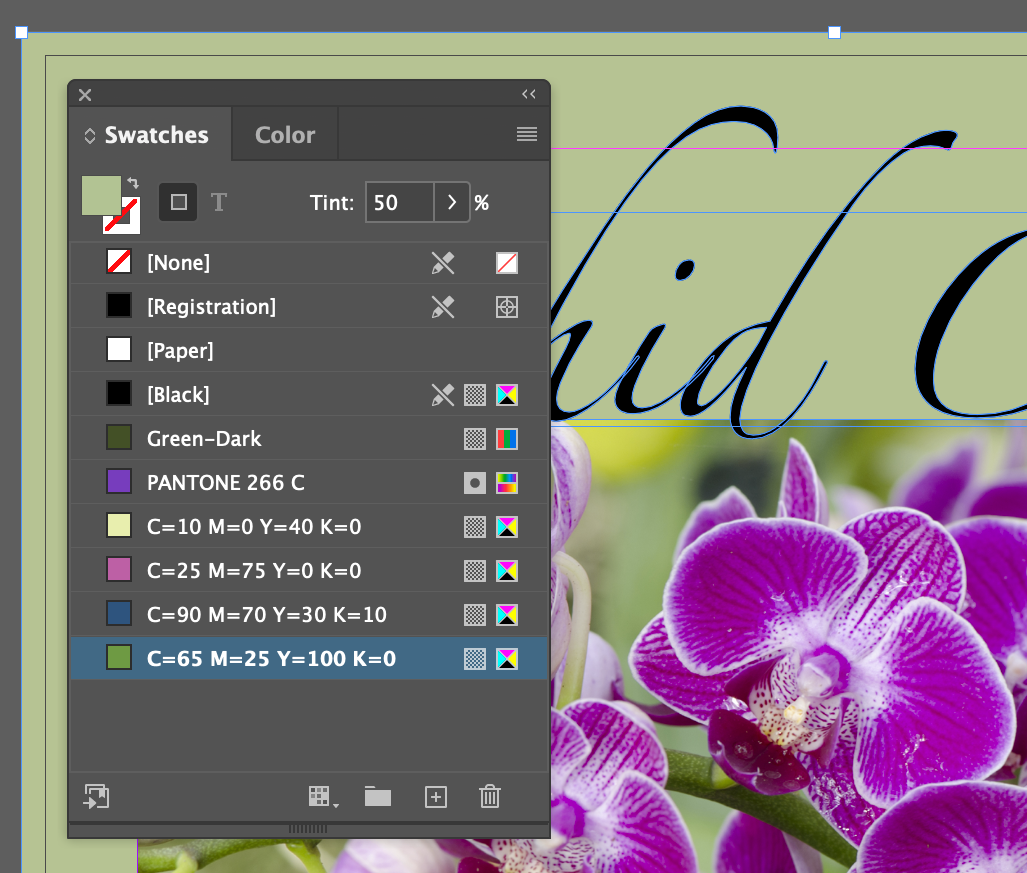Screen dimensions: 1027x873
Task: Click the Tint value field
Action: (400, 202)
